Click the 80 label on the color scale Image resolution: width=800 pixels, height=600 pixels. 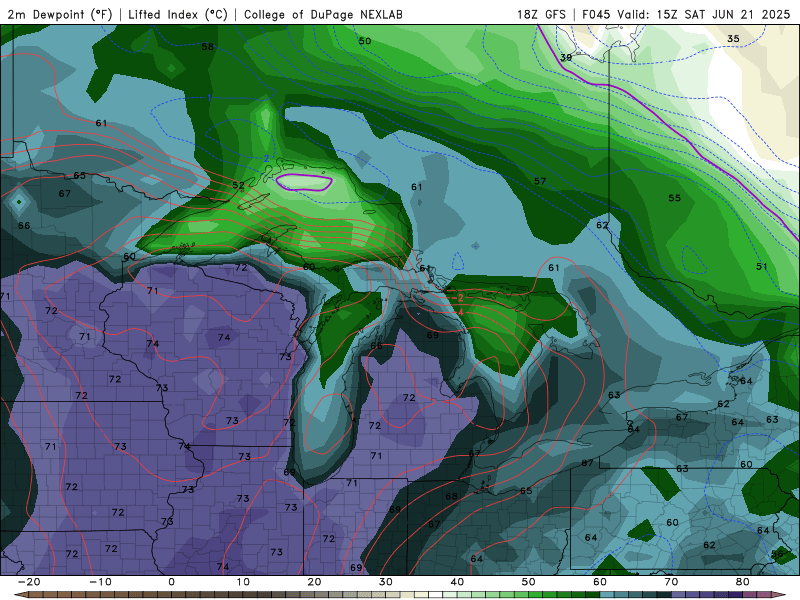click(743, 582)
